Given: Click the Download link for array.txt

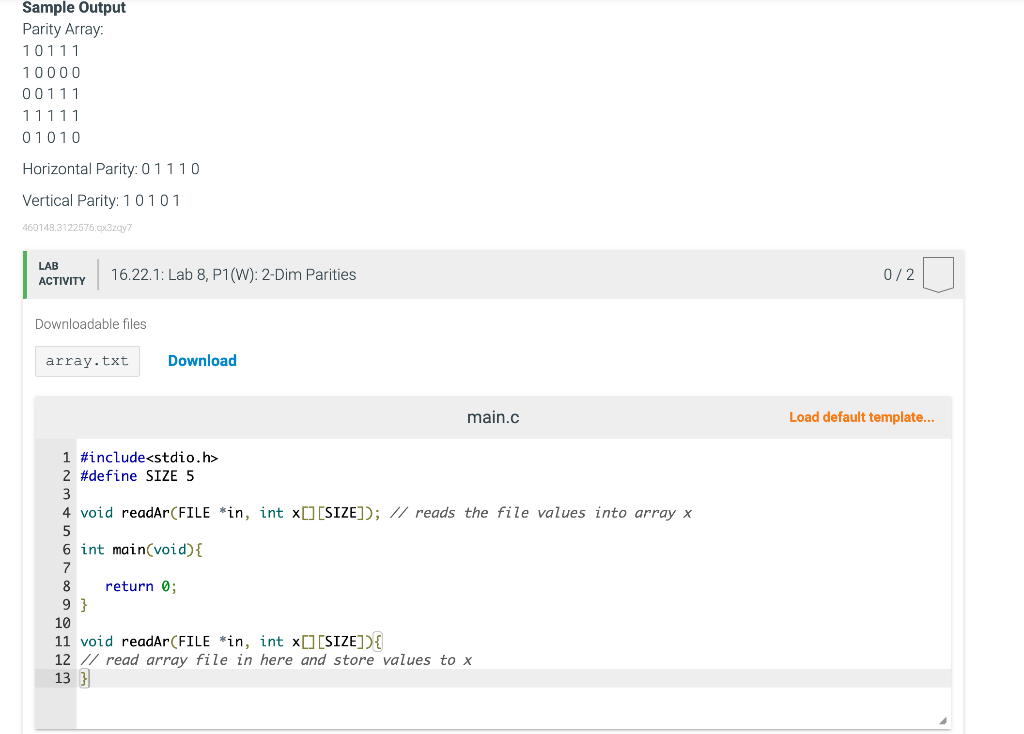Looking at the screenshot, I should [202, 360].
